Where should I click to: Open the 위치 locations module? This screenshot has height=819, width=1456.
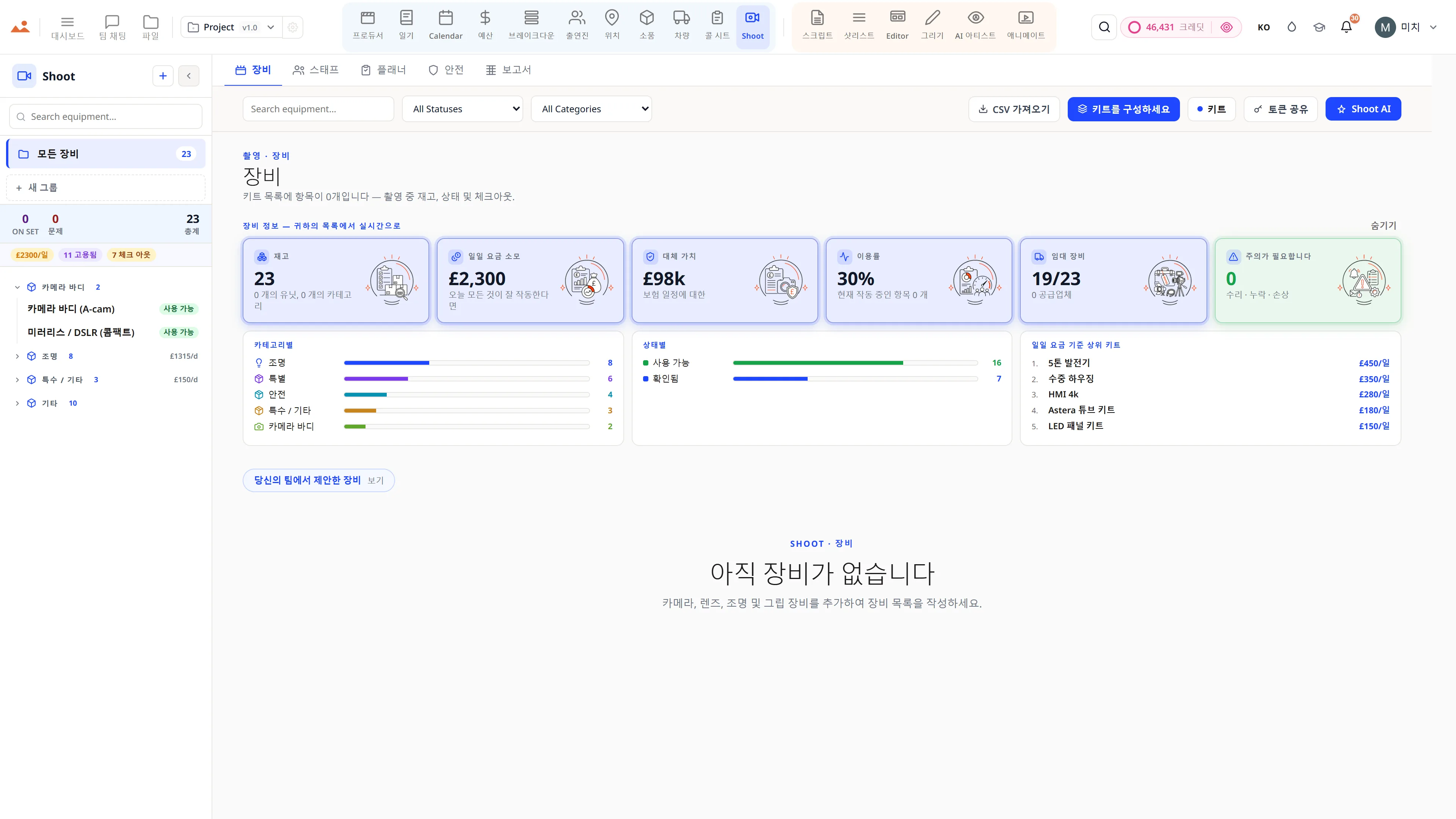612,27
